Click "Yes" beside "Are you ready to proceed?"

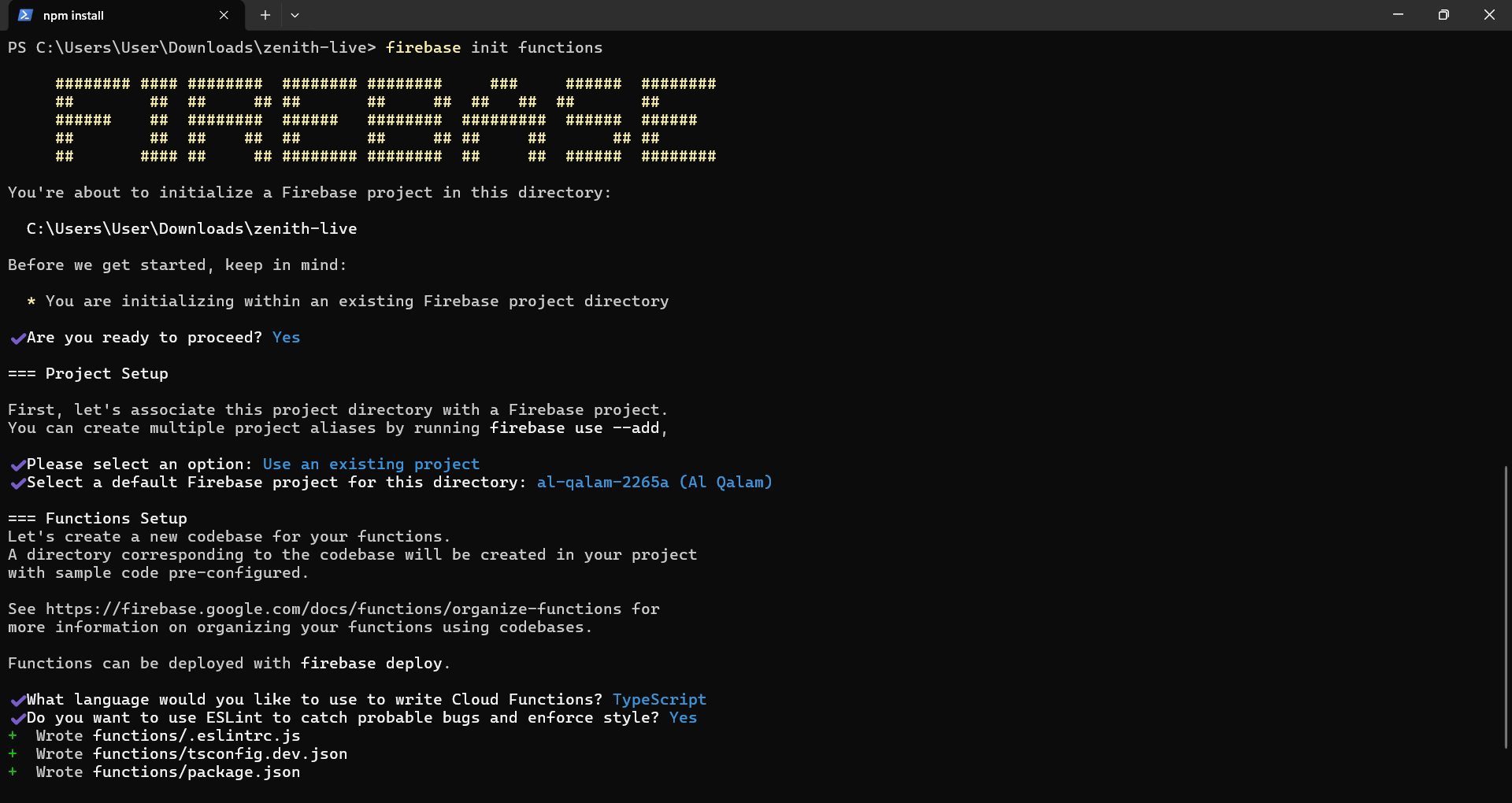click(x=286, y=338)
